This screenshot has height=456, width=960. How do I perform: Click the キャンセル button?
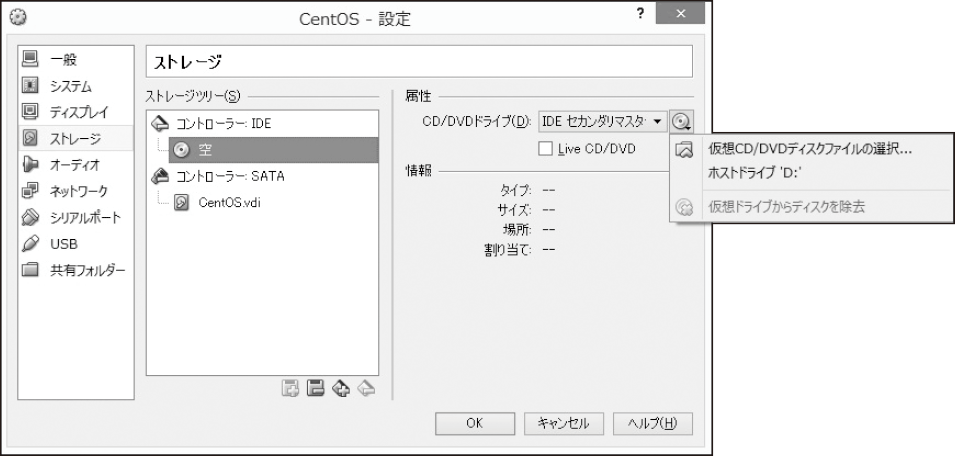pyautogui.click(x=564, y=423)
